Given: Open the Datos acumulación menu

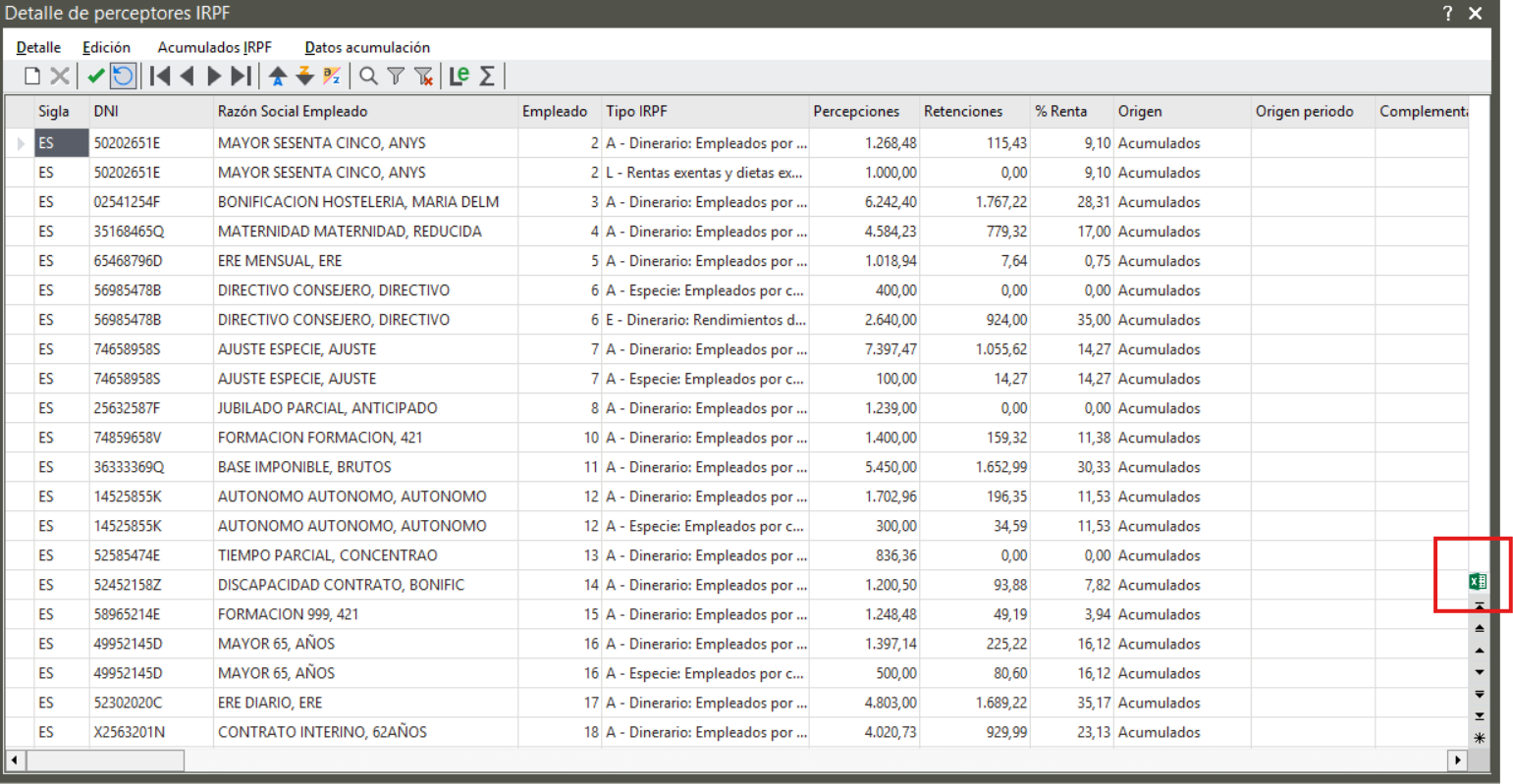Looking at the screenshot, I should pyautogui.click(x=367, y=47).
